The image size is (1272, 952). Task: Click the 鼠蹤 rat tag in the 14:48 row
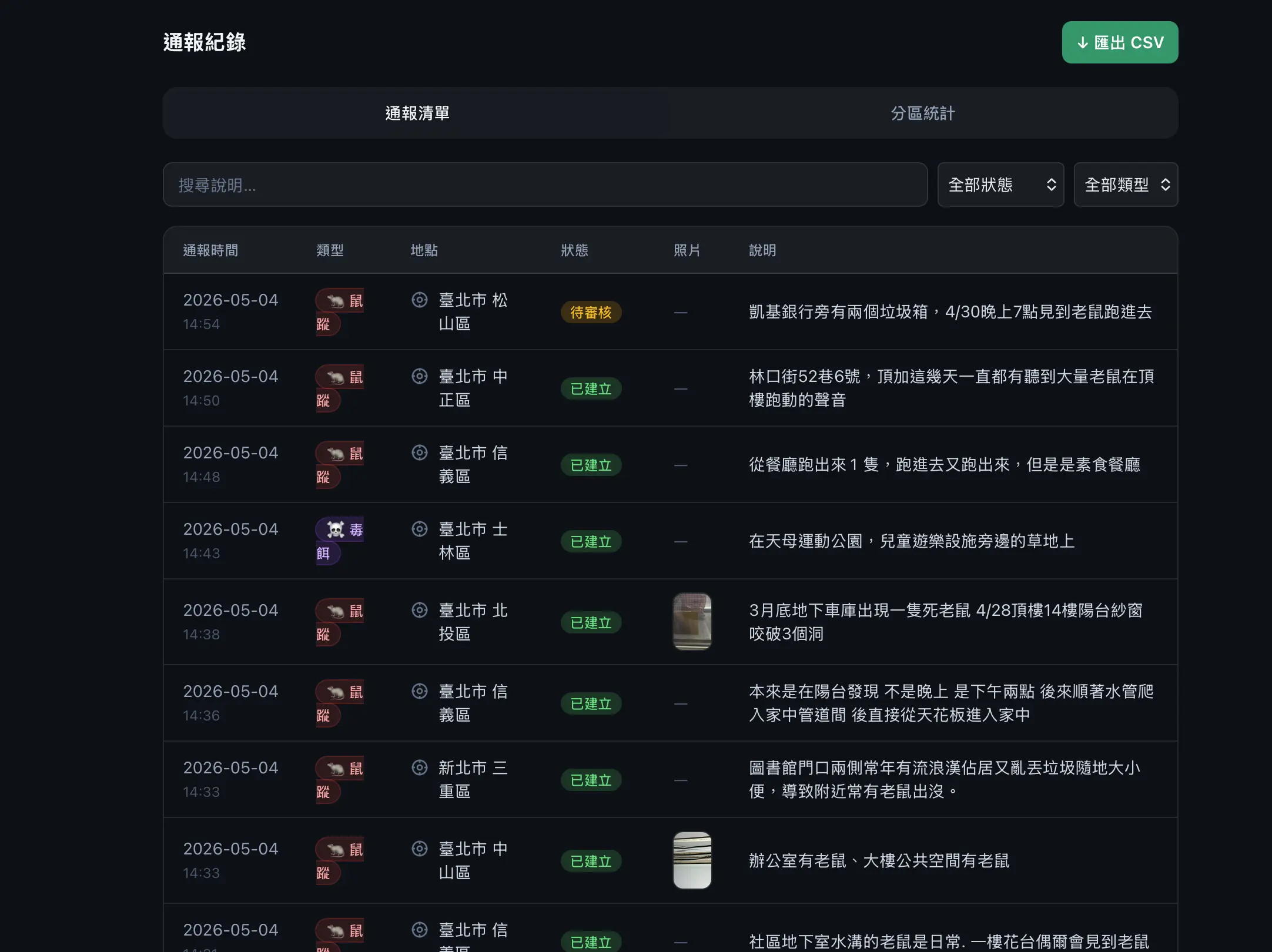click(x=340, y=465)
